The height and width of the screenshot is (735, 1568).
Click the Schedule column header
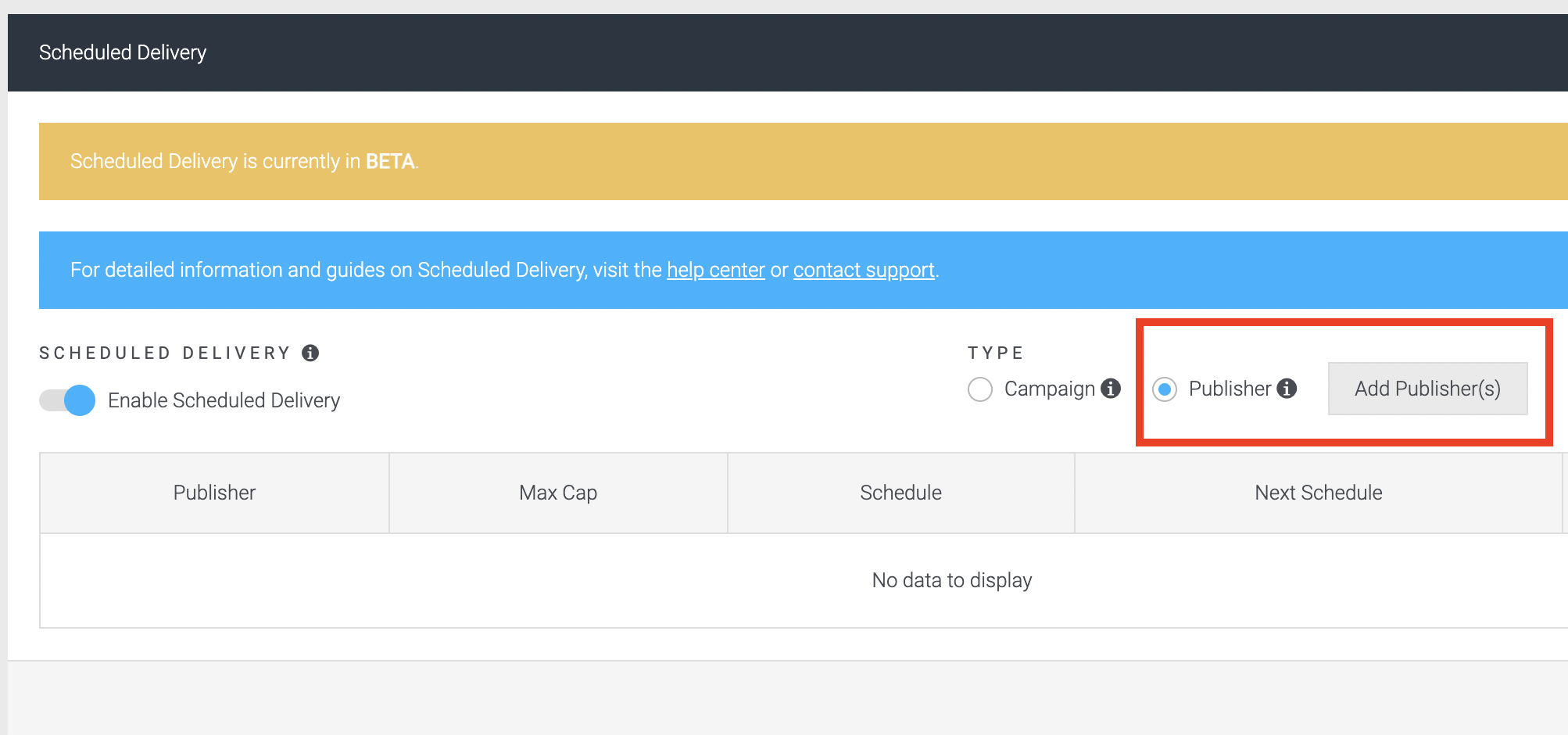[x=900, y=493]
